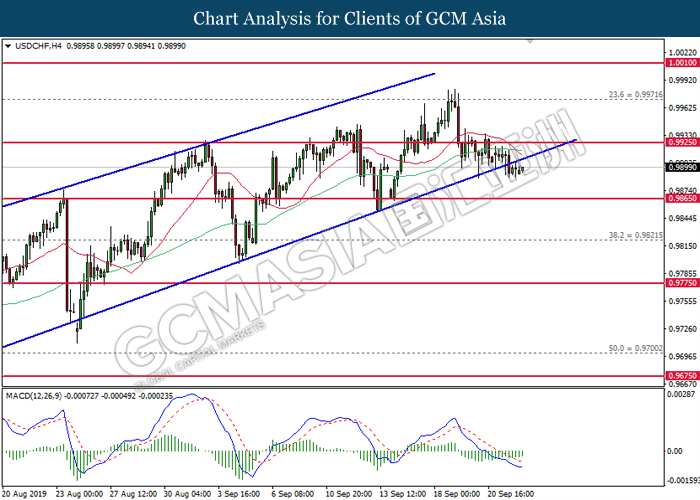This screenshot has width=700, height=500.
Task: Select the red 1.00100 price tag
Action: (682, 63)
